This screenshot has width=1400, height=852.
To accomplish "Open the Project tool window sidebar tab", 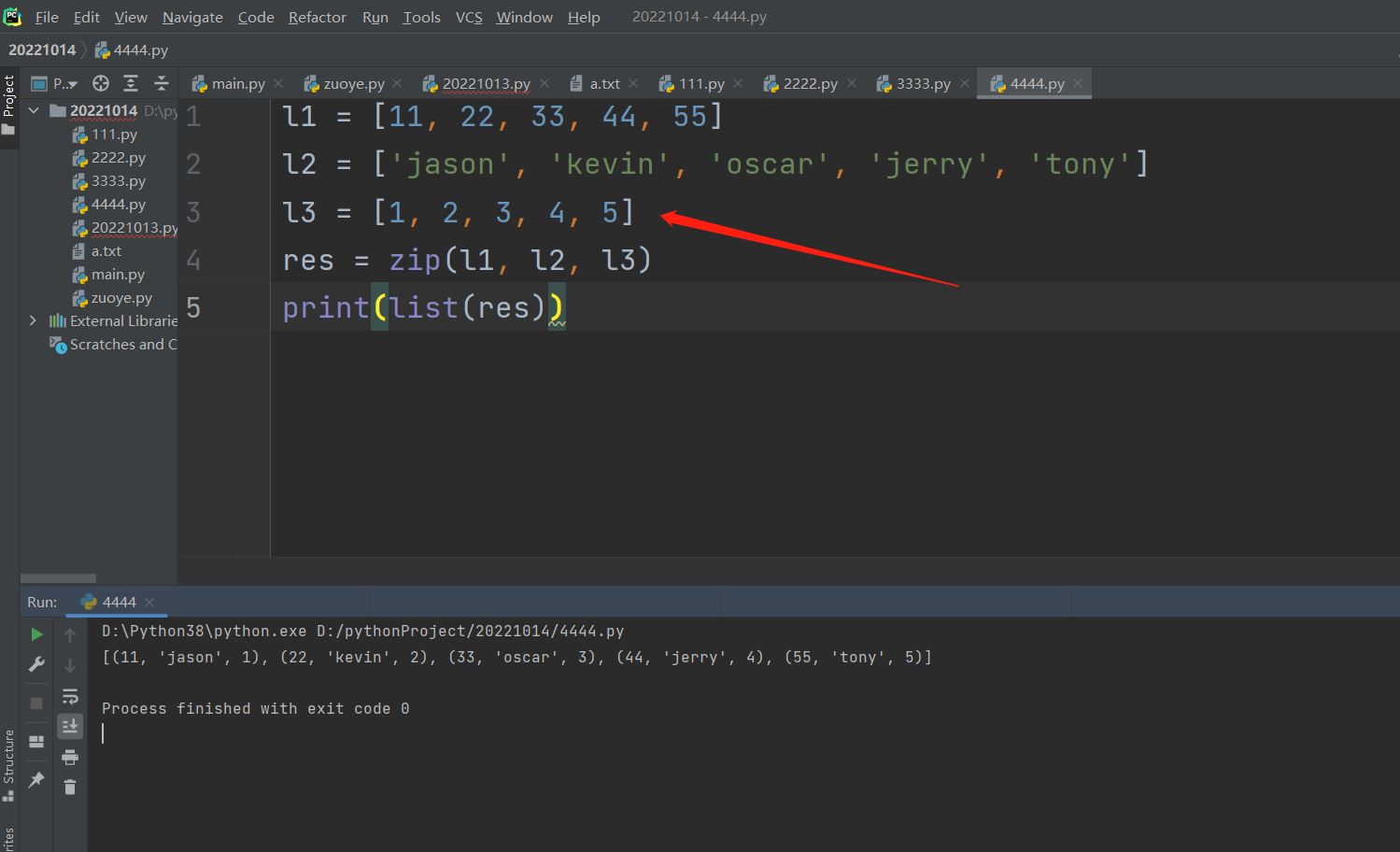I will click(x=8, y=105).
